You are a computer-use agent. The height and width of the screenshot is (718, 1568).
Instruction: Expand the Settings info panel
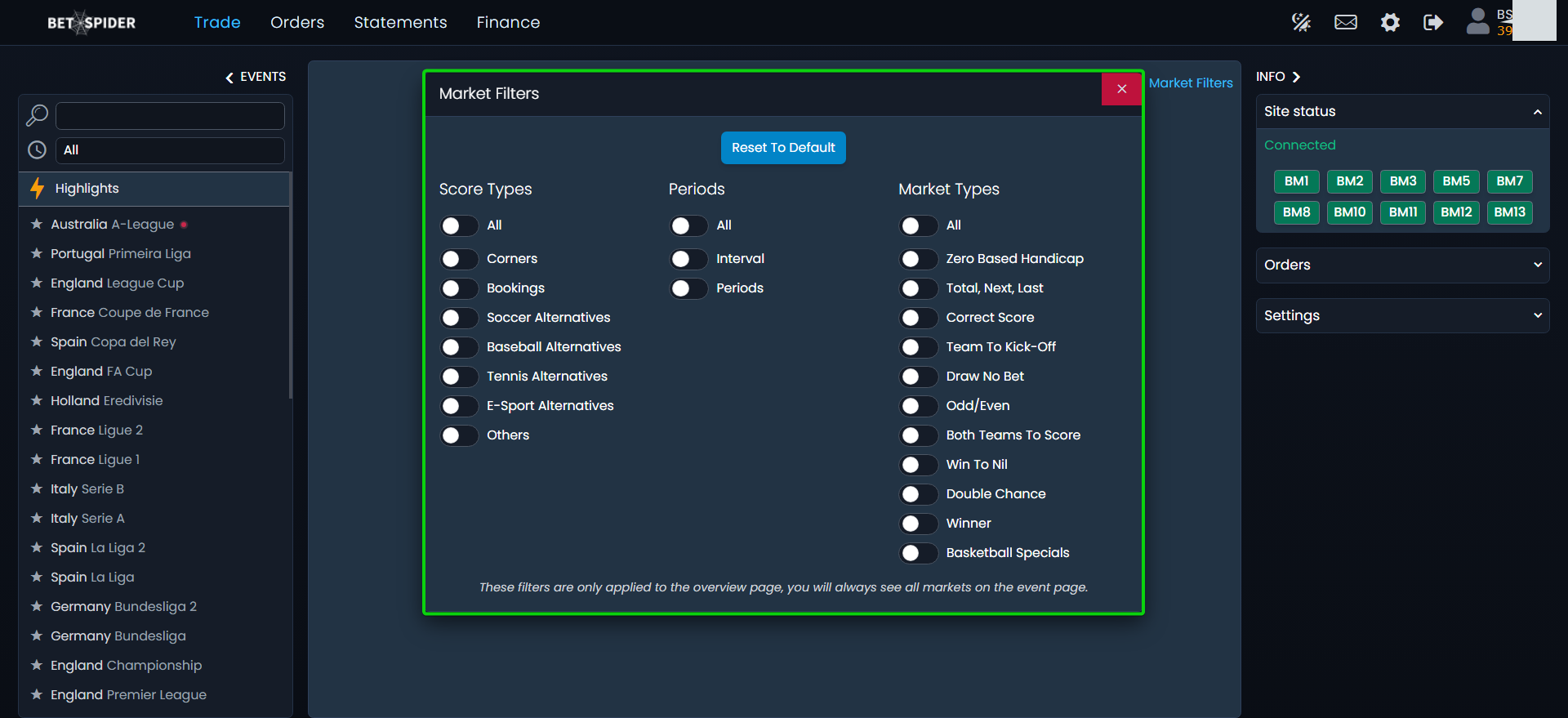[x=1401, y=315]
